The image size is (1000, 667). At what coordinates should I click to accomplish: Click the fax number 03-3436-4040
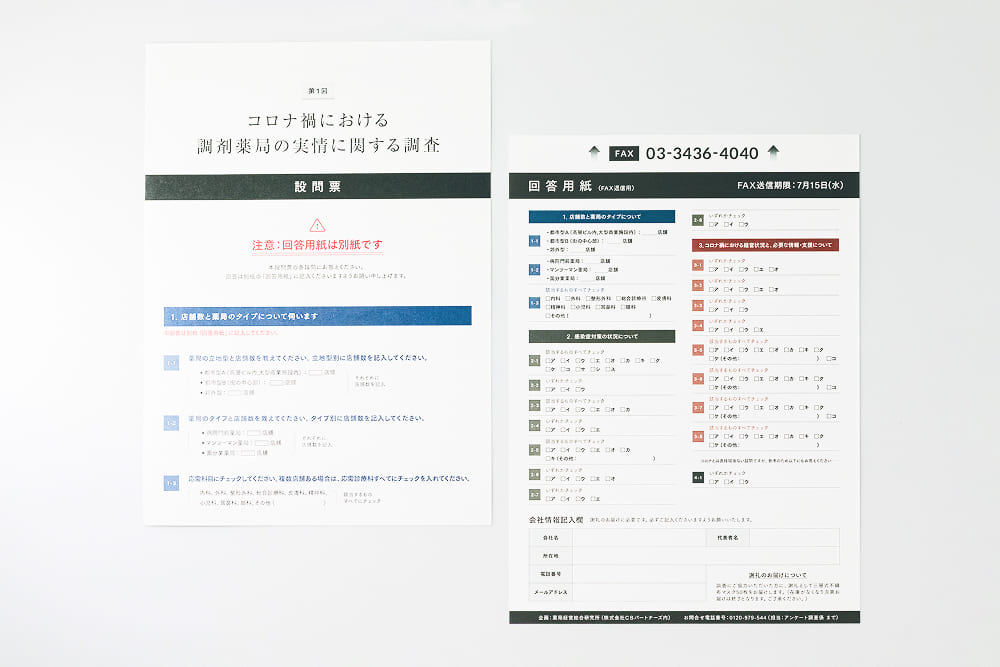click(x=702, y=154)
